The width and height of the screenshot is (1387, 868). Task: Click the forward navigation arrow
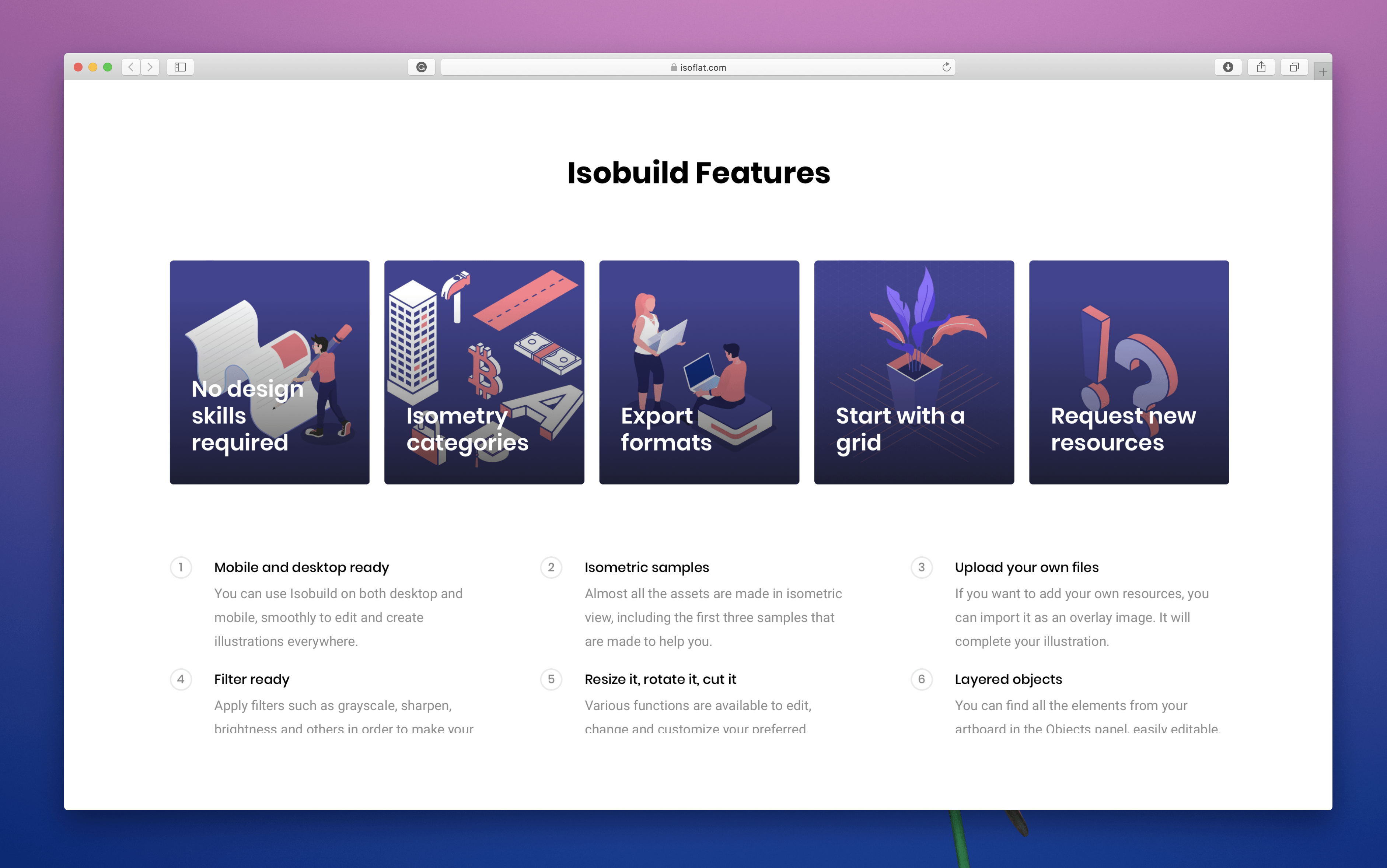(150, 67)
